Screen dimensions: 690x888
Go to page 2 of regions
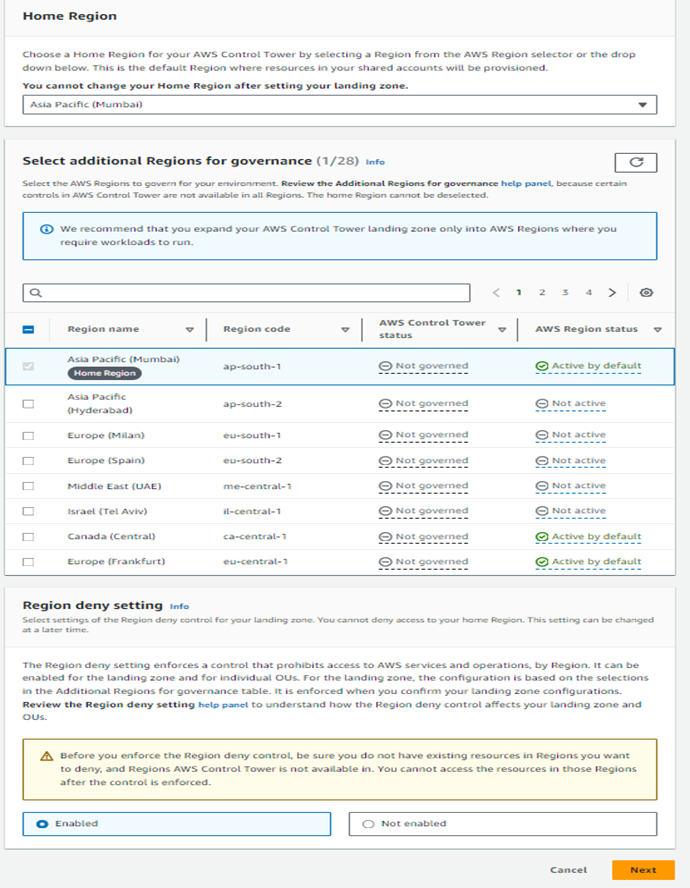[x=542, y=293]
